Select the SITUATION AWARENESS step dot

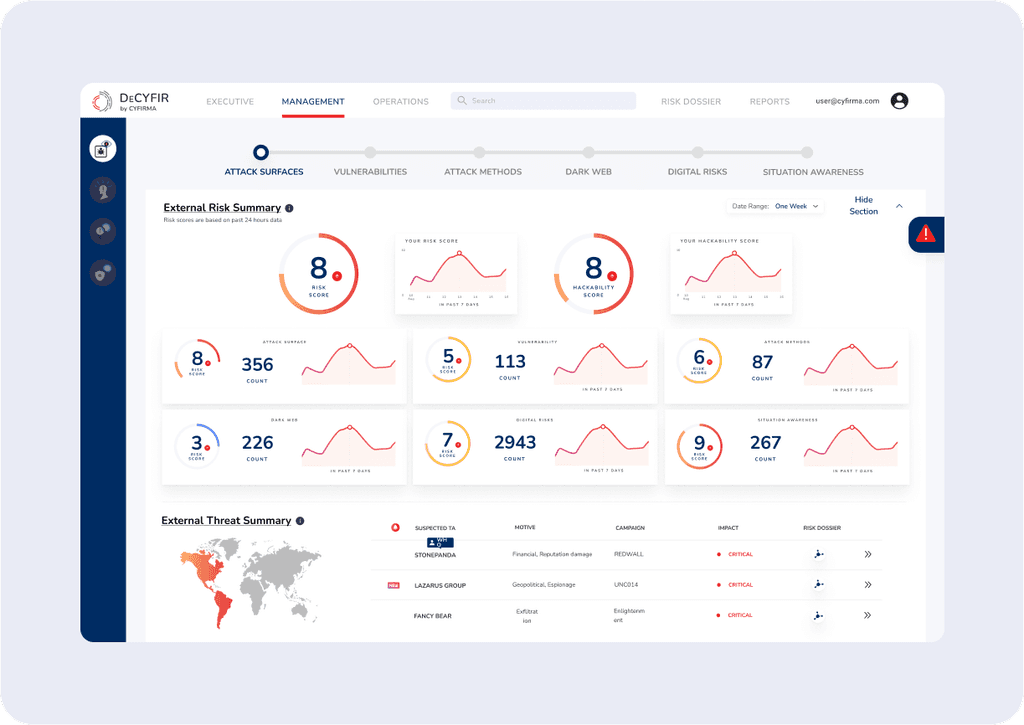[807, 152]
